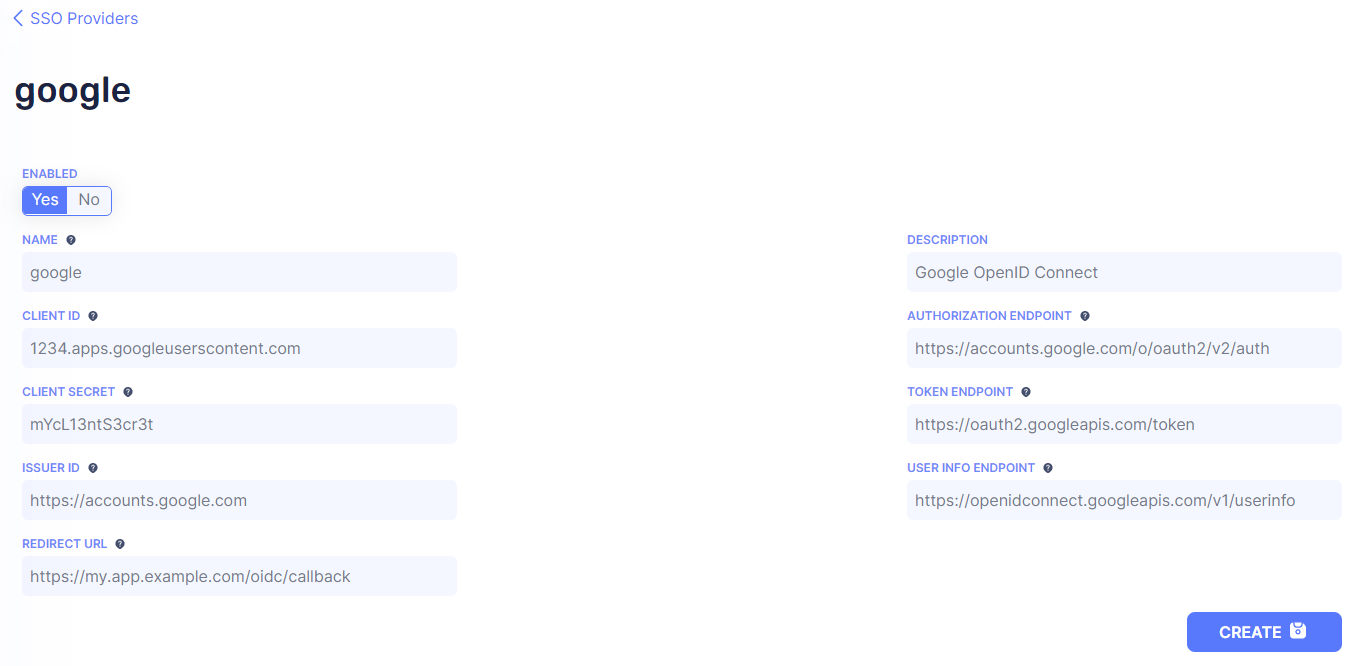Focus the Client Secret text box
1358x666 pixels.
coord(239,424)
